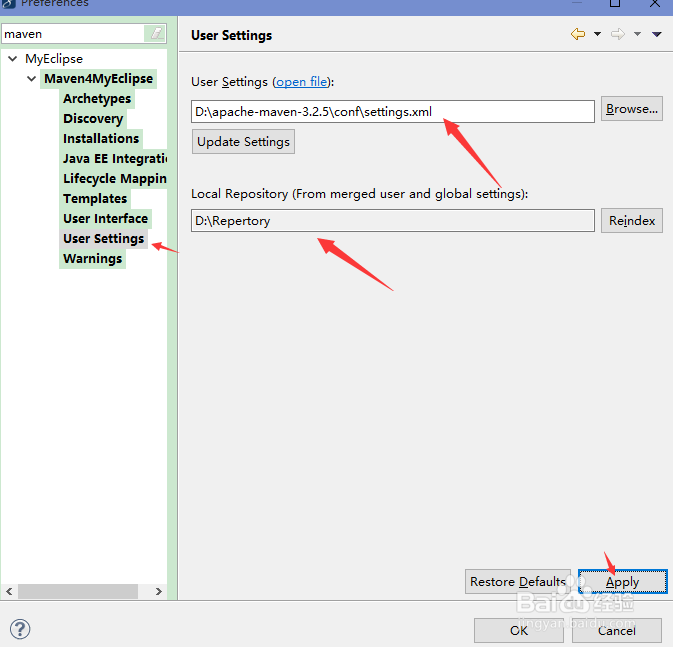Click the Cancel button
This screenshot has height=647, width=673.
(x=617, y=630)
